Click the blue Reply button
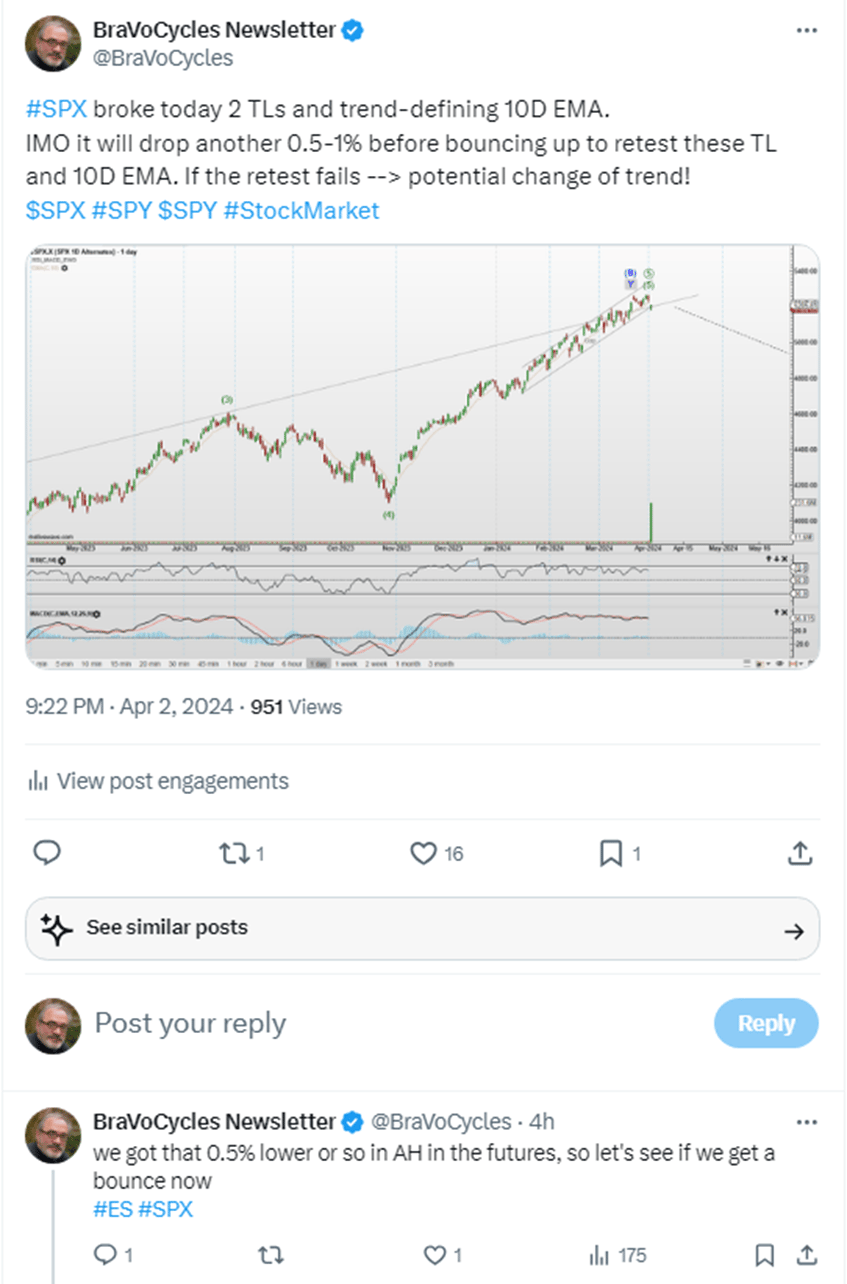The width and height of the screenshot is (847, 1284). [766, 1023]
